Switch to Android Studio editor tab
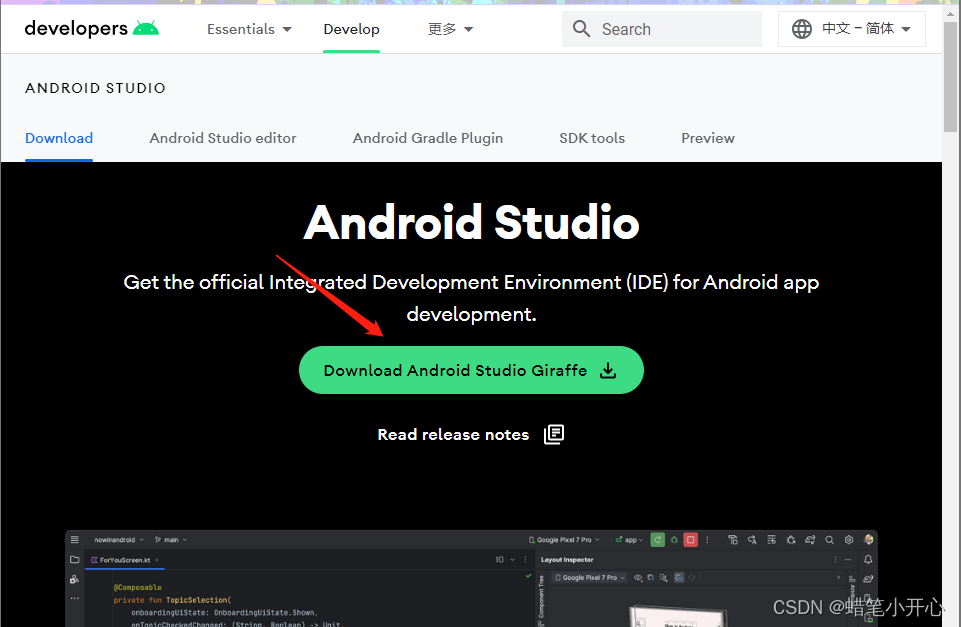The height and width of the screenshot is (627, 961). tap(222, 139)
